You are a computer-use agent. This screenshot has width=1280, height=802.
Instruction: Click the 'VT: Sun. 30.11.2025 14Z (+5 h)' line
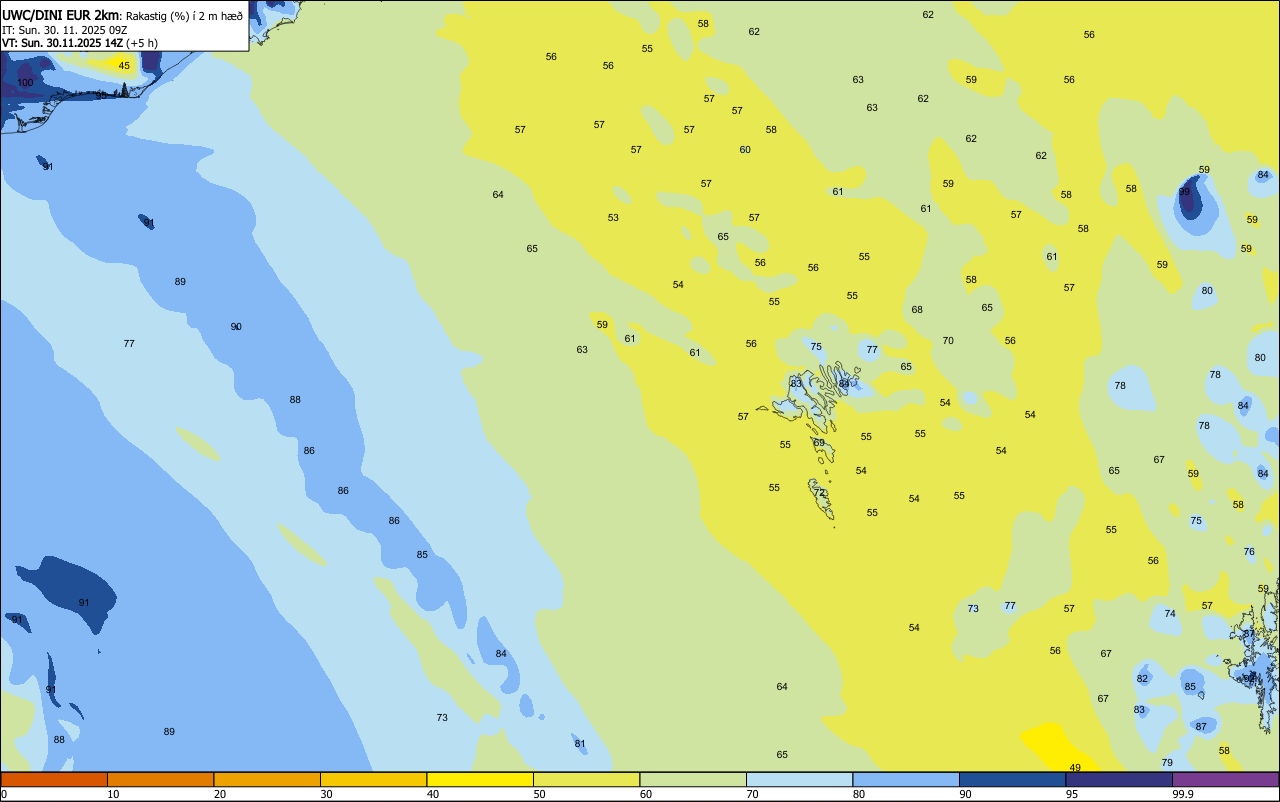[80, 43]
